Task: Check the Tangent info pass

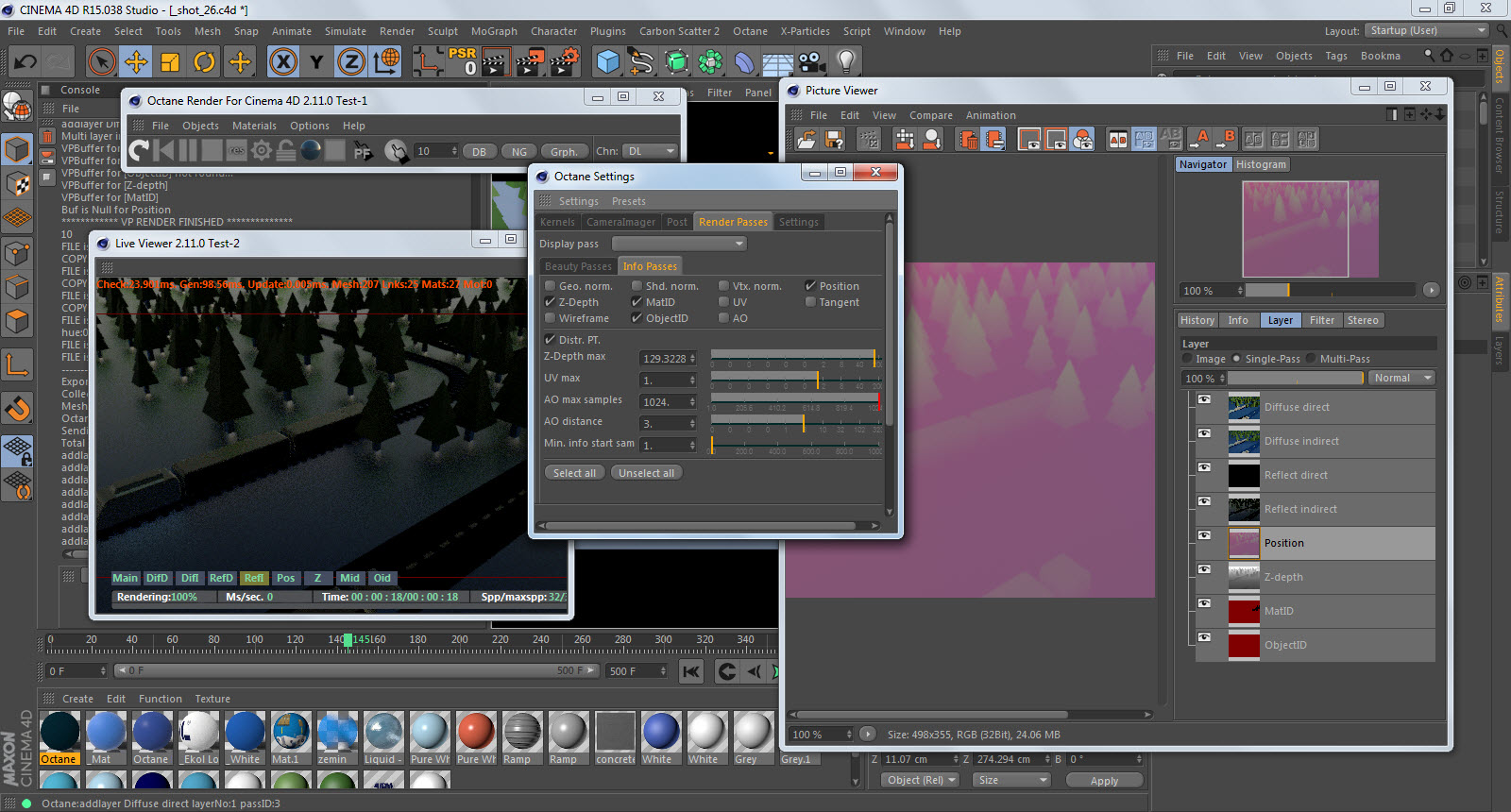Action: (810, 302)
